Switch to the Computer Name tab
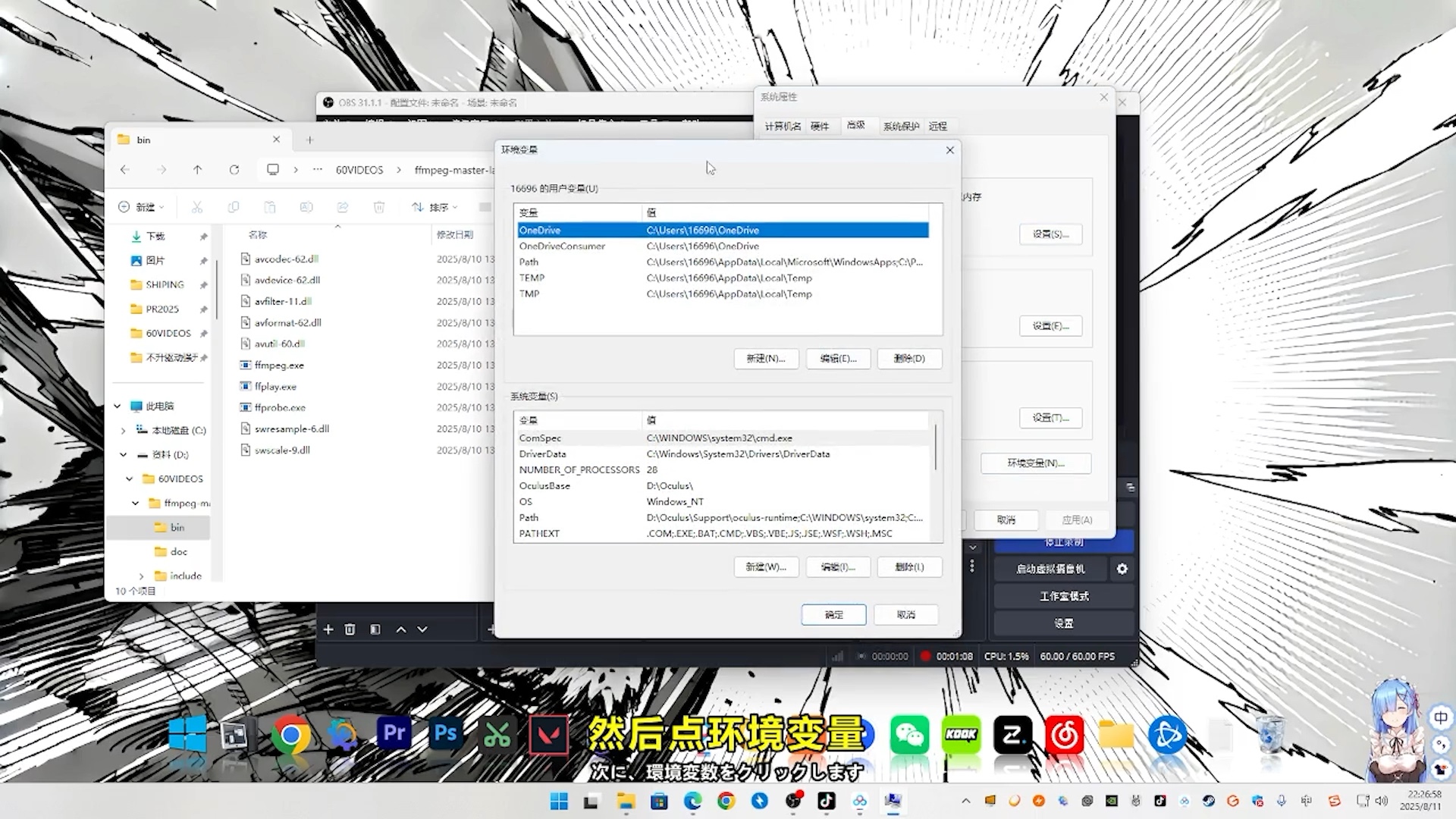The height and width of the screenshot is (819, 1456). (x=783, y=126)
